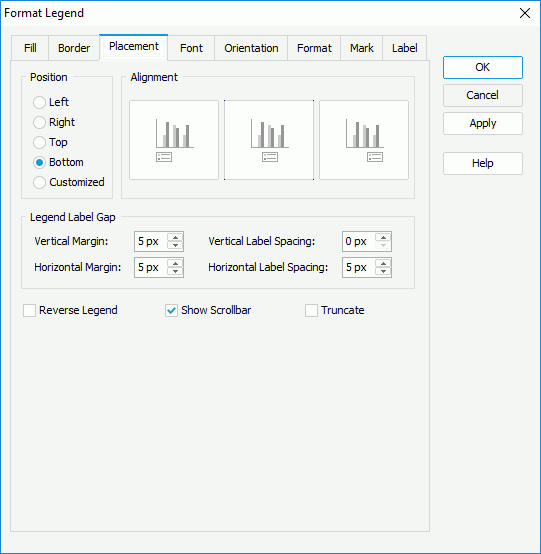
Task: Click the Horizontal Margin value field
Action: click(x=151, y=267)
